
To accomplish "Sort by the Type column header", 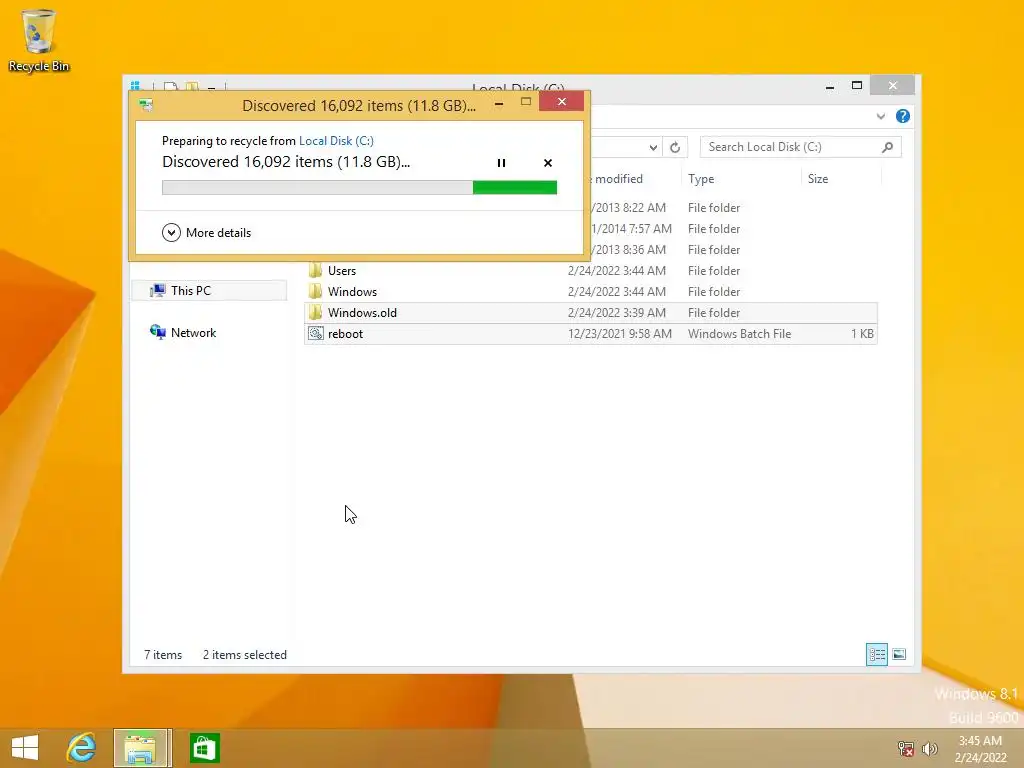I will click(741, 179).
